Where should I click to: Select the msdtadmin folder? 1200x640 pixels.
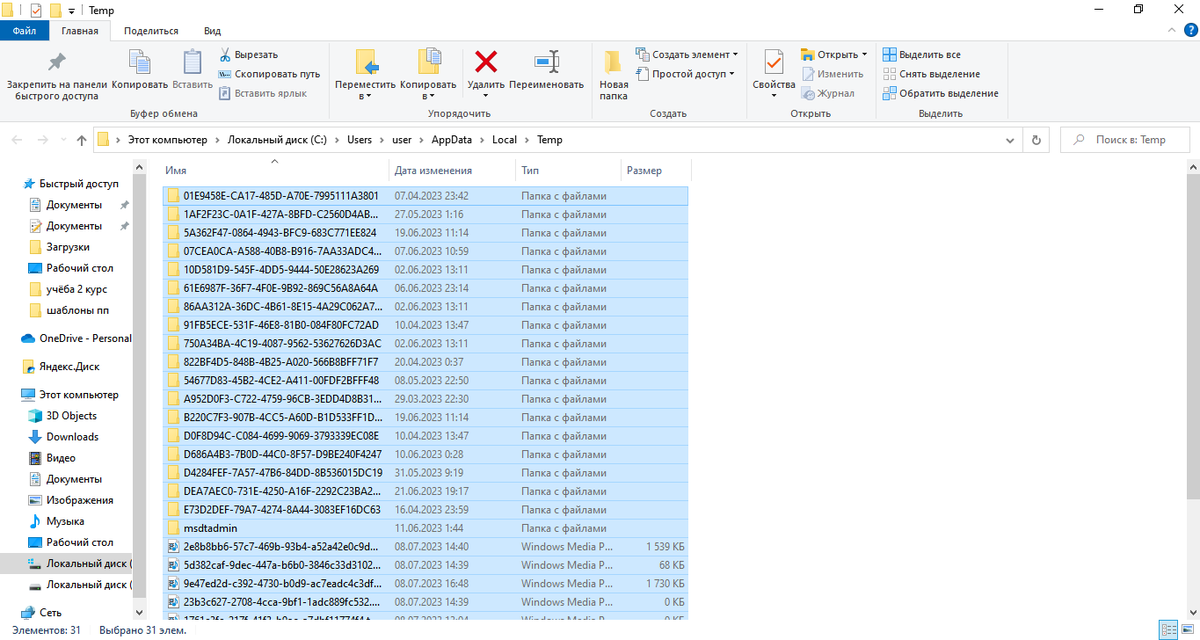(x=425, y=527)
